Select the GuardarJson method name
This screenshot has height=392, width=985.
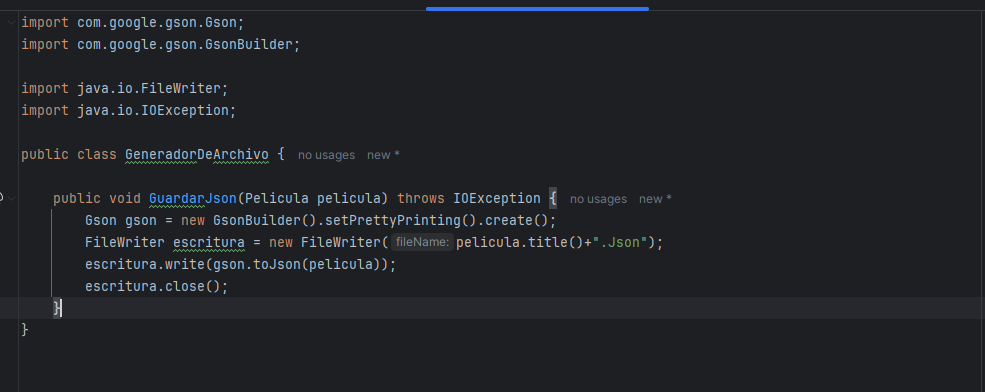tap(193, 199)
